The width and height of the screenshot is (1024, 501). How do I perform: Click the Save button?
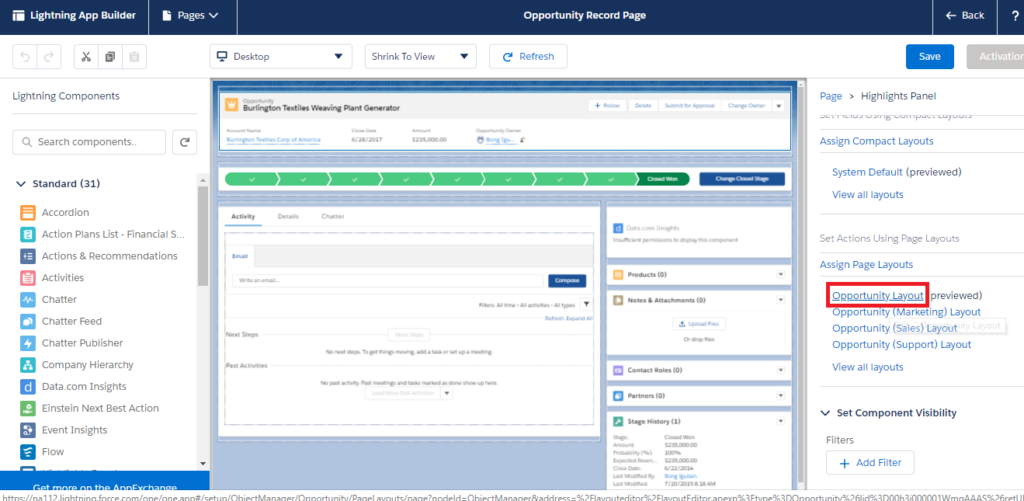[x=929, y=57]
